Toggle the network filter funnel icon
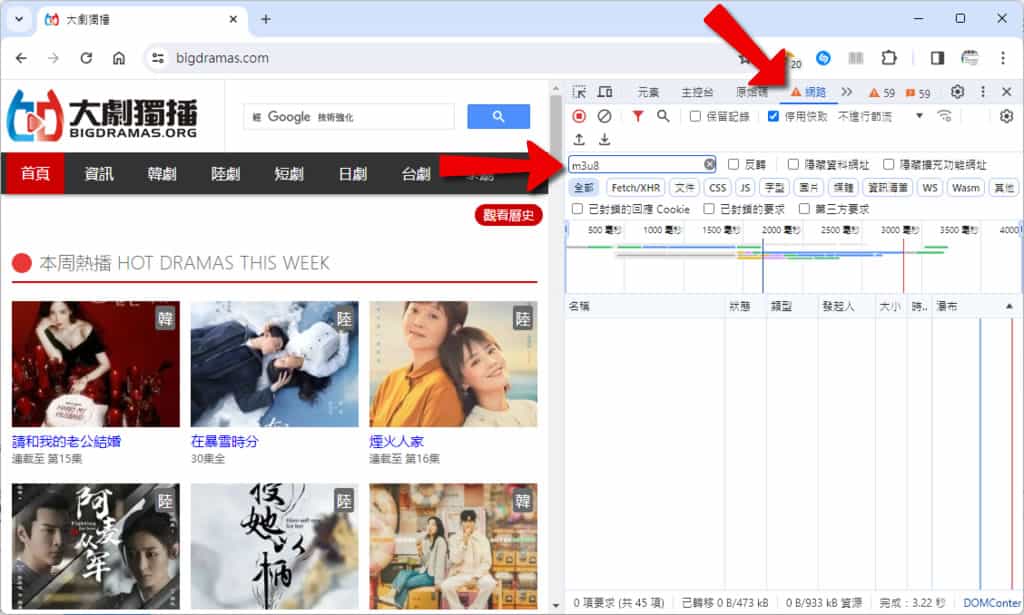Viewport: 1024px width, 615px height. click(637, 116)
